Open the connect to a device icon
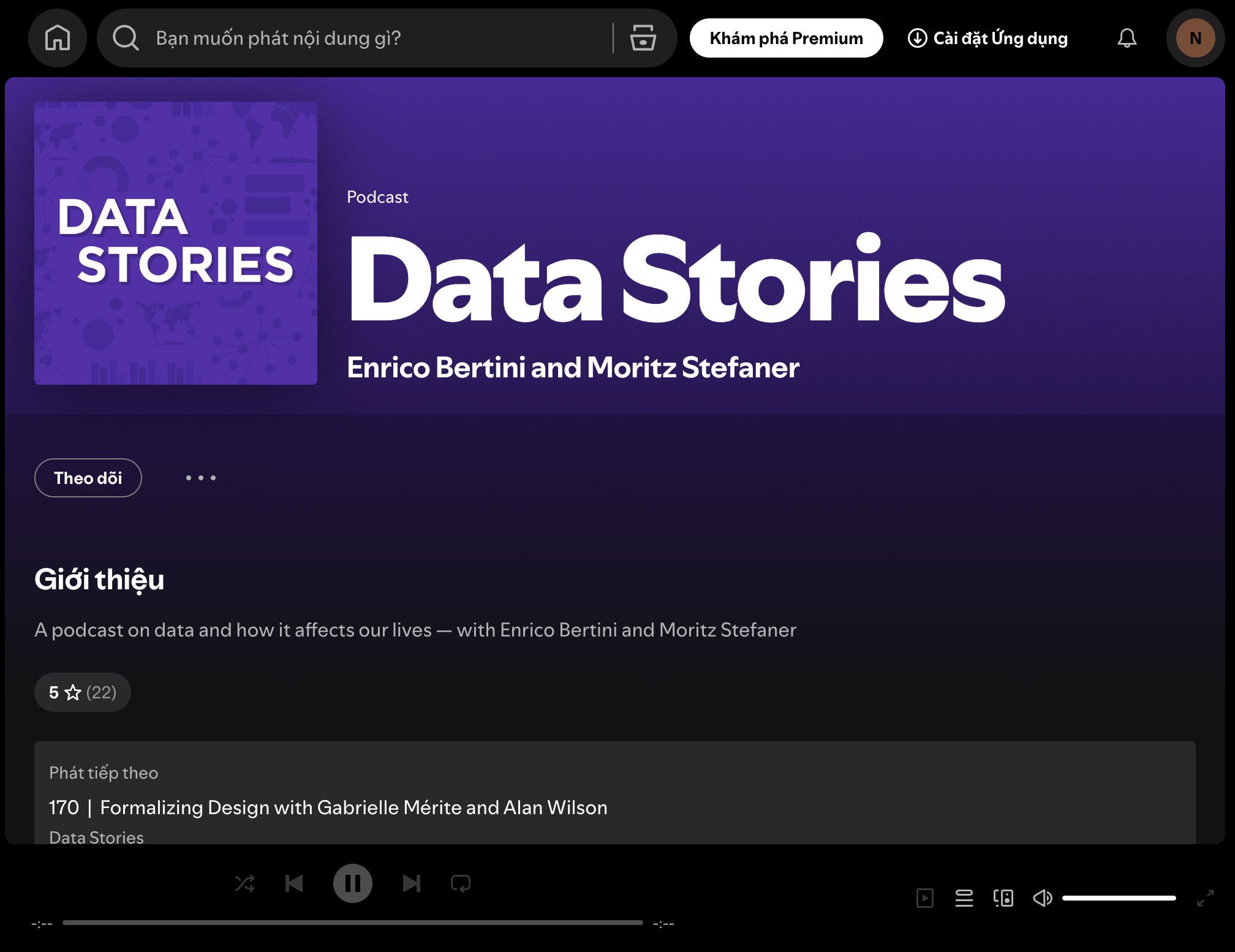Viewport: 1235px width, 952px height. [1003, 898]
